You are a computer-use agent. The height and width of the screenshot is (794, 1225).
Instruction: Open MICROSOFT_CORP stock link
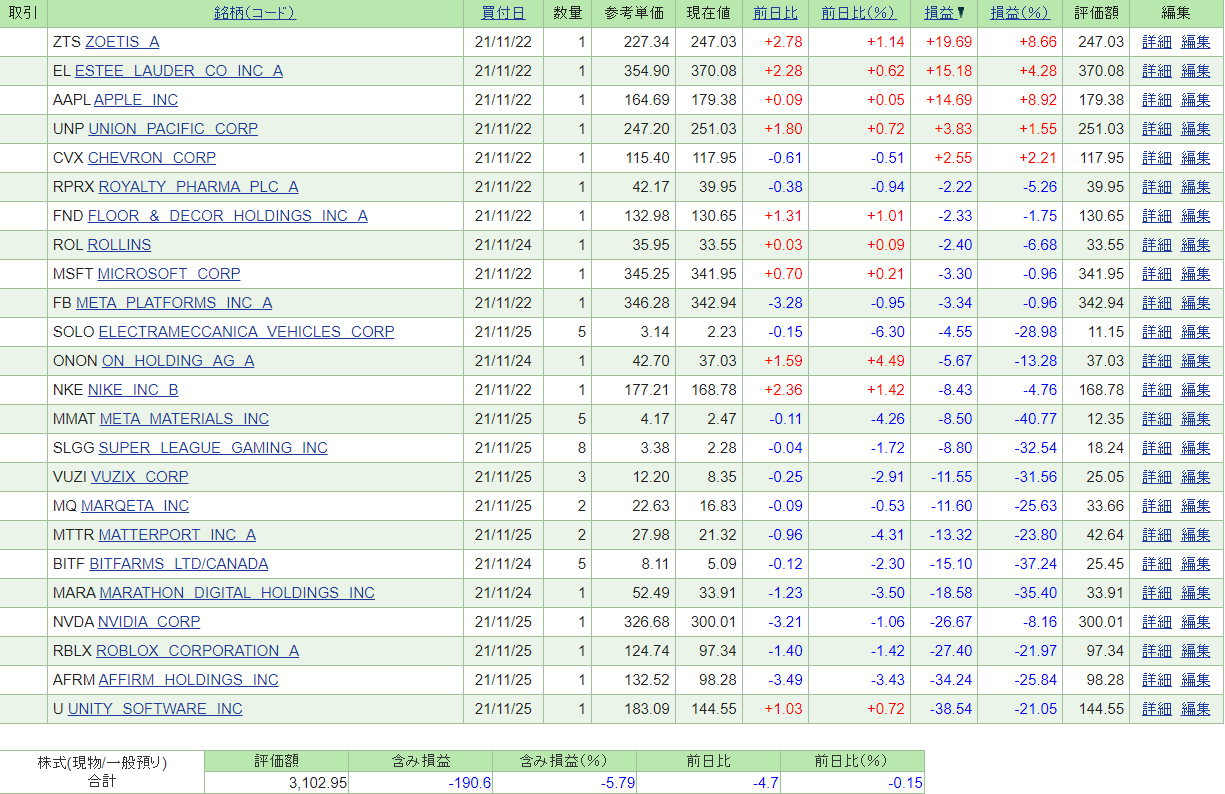pyautogui.click(x=169, y=274)
